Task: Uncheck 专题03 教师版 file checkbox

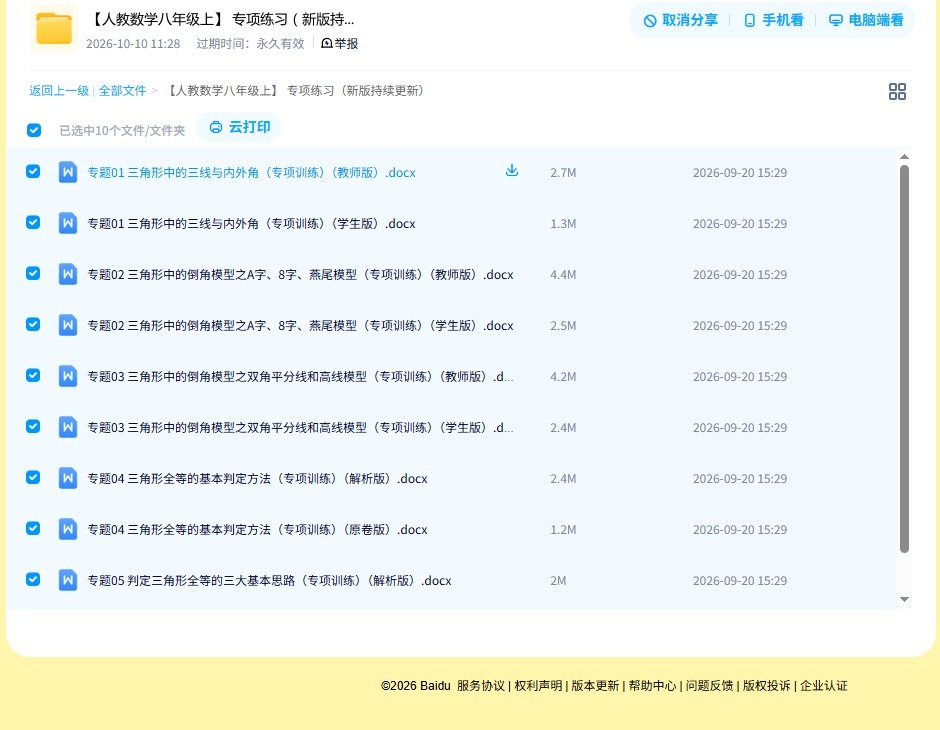Action: (33, 375)
